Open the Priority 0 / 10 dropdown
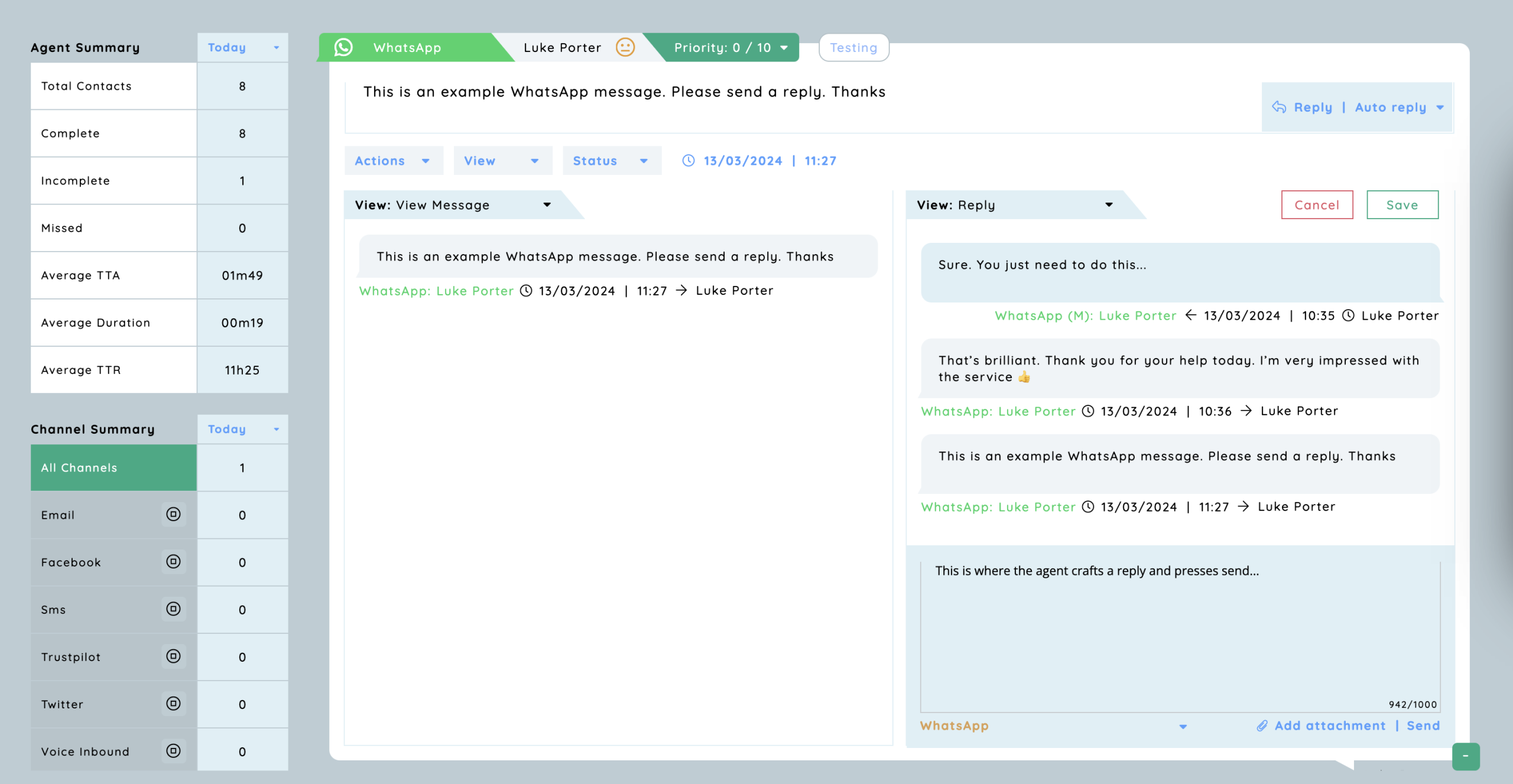This screenshot has width=1513, height=784. (x=730, y=47)
